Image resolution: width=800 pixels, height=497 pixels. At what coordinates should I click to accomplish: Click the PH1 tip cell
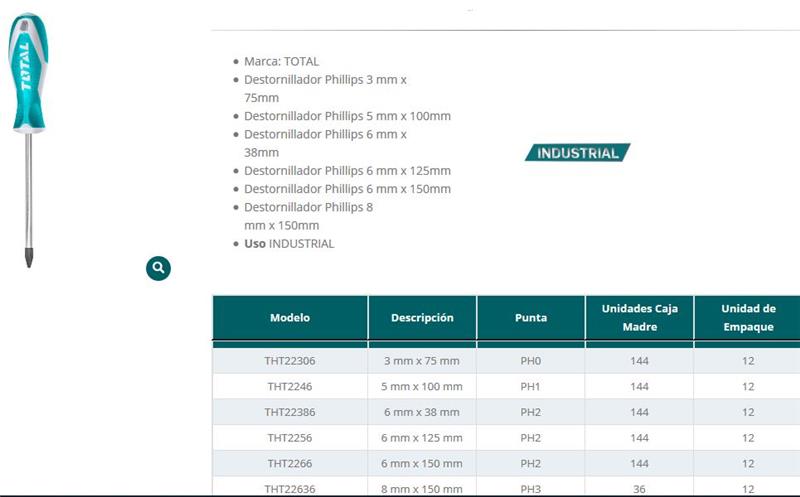coord(531,386)
